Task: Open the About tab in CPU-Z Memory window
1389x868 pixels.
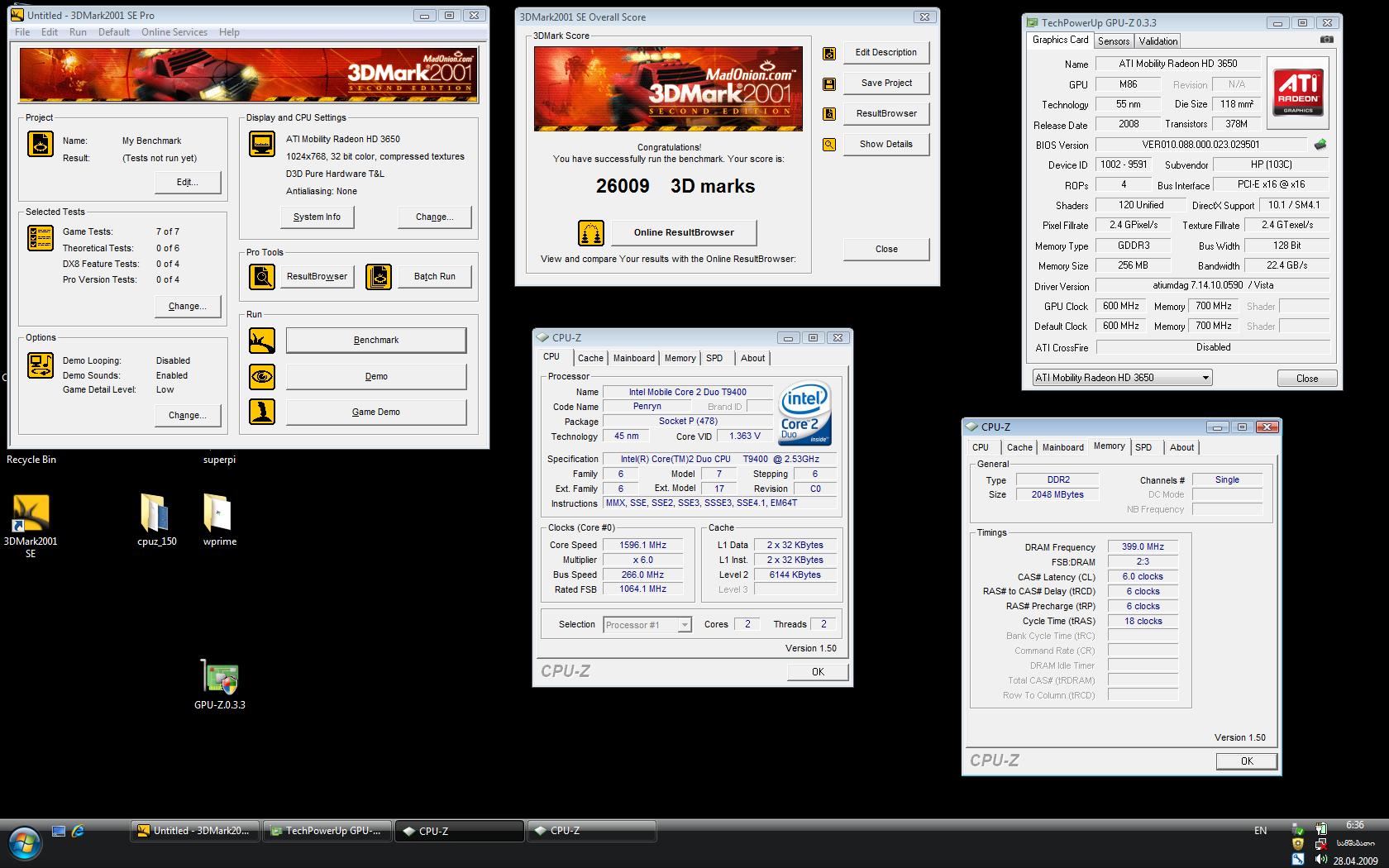Action: point(1181,447)
